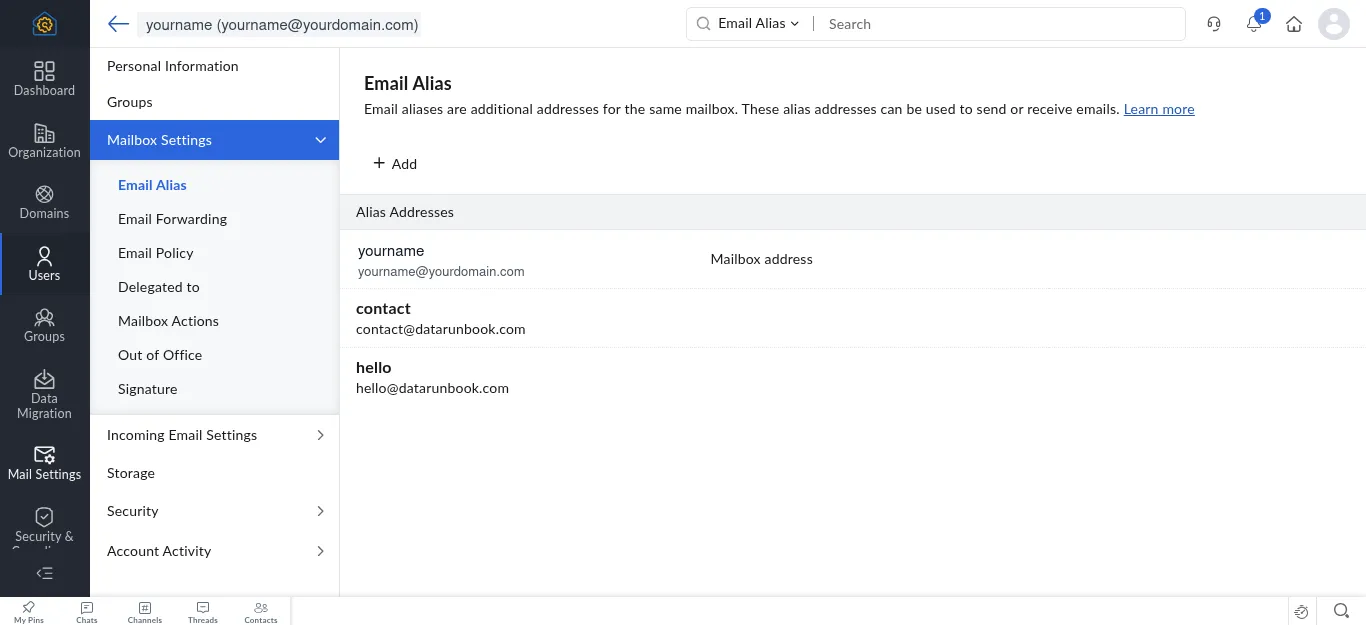The width and height of the screenshot is (1366, 625).
Task: Open the Email Alias search scope dropdown
Action: pos(758,24)
